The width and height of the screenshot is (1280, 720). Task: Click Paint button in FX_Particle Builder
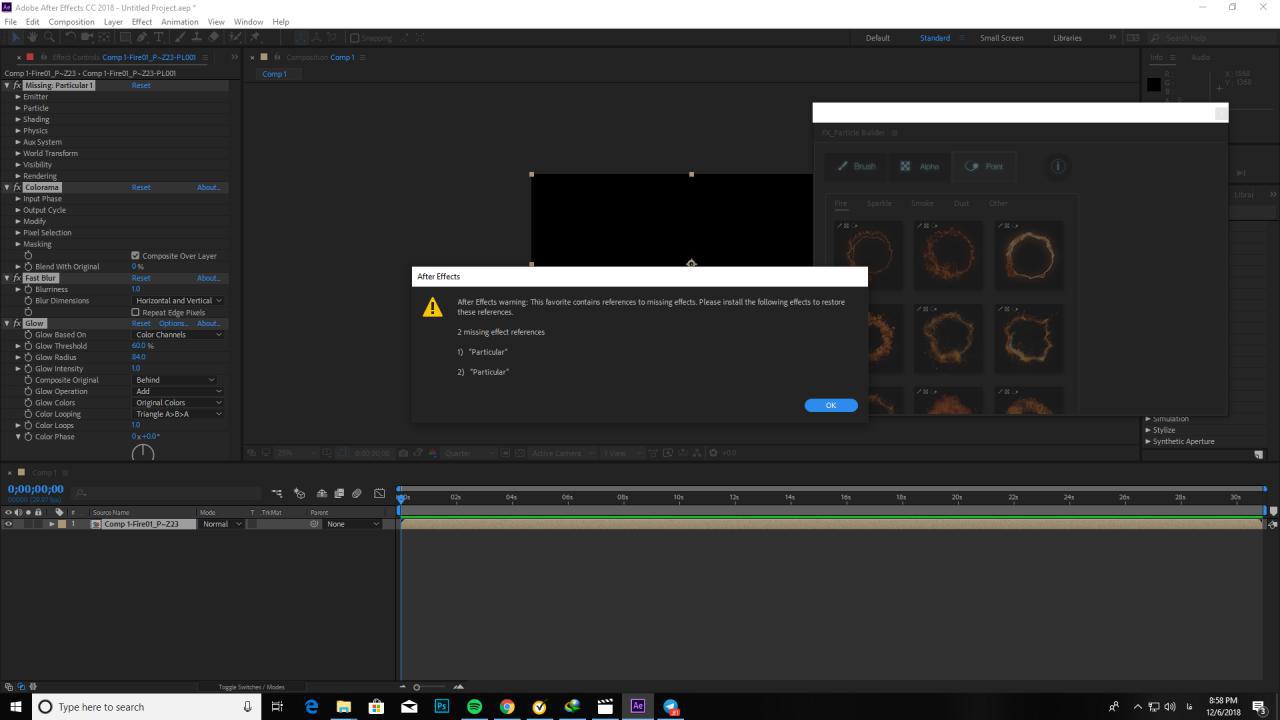click(984, 166)
